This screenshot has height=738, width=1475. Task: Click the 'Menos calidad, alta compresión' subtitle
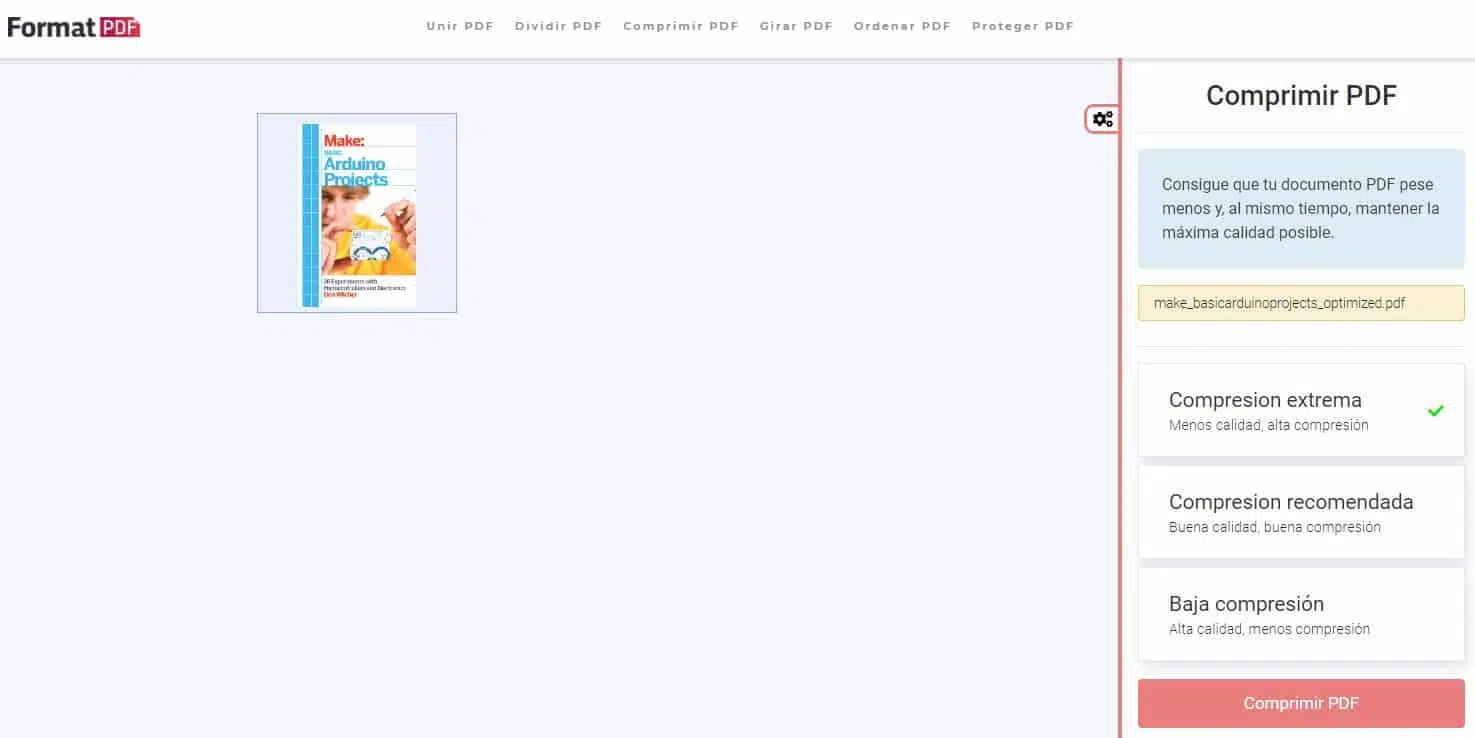1268,425
